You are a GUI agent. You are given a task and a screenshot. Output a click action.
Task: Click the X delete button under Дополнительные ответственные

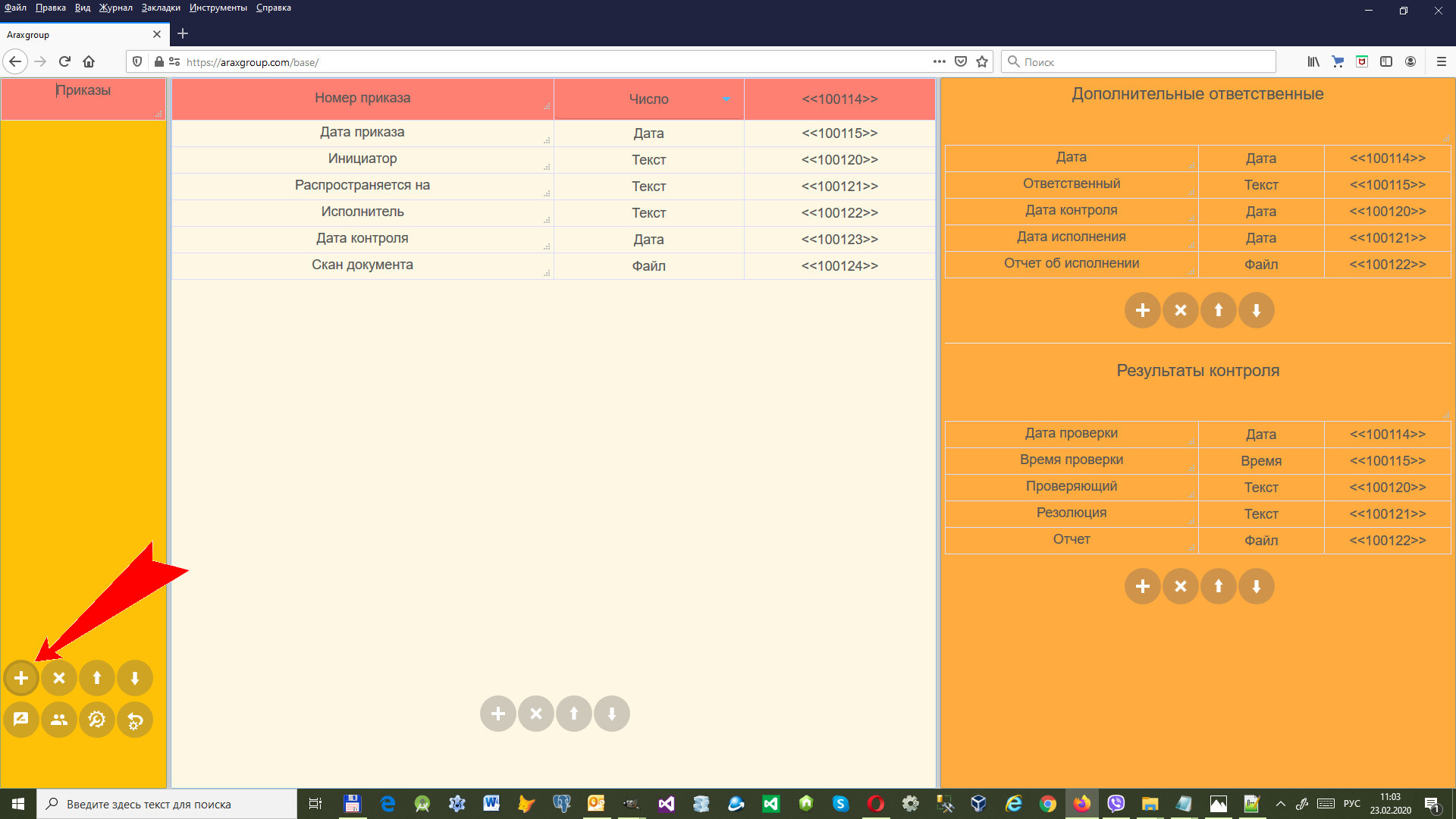1181,310
